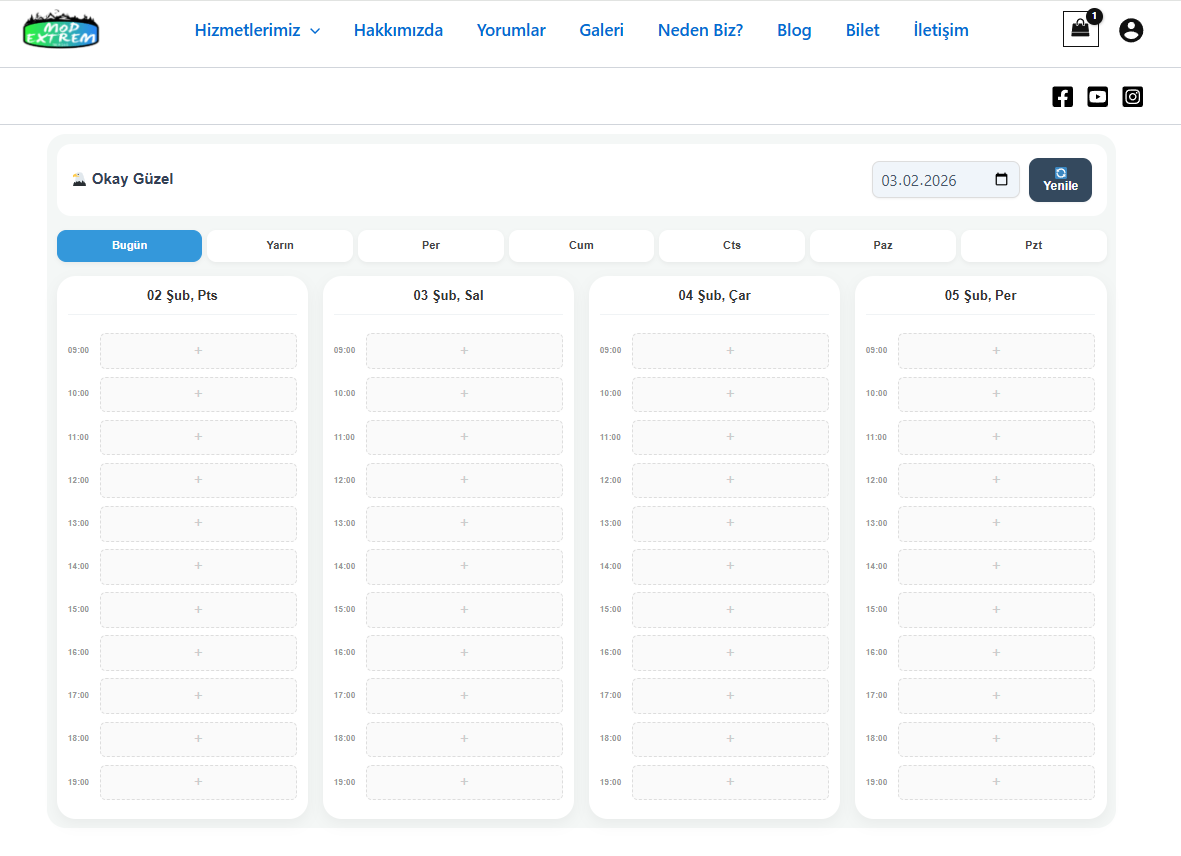Add slot at 12:00 on 03 Şub, Sal
The width and height of the screenshot is (1181, 856).
[464, 480]
